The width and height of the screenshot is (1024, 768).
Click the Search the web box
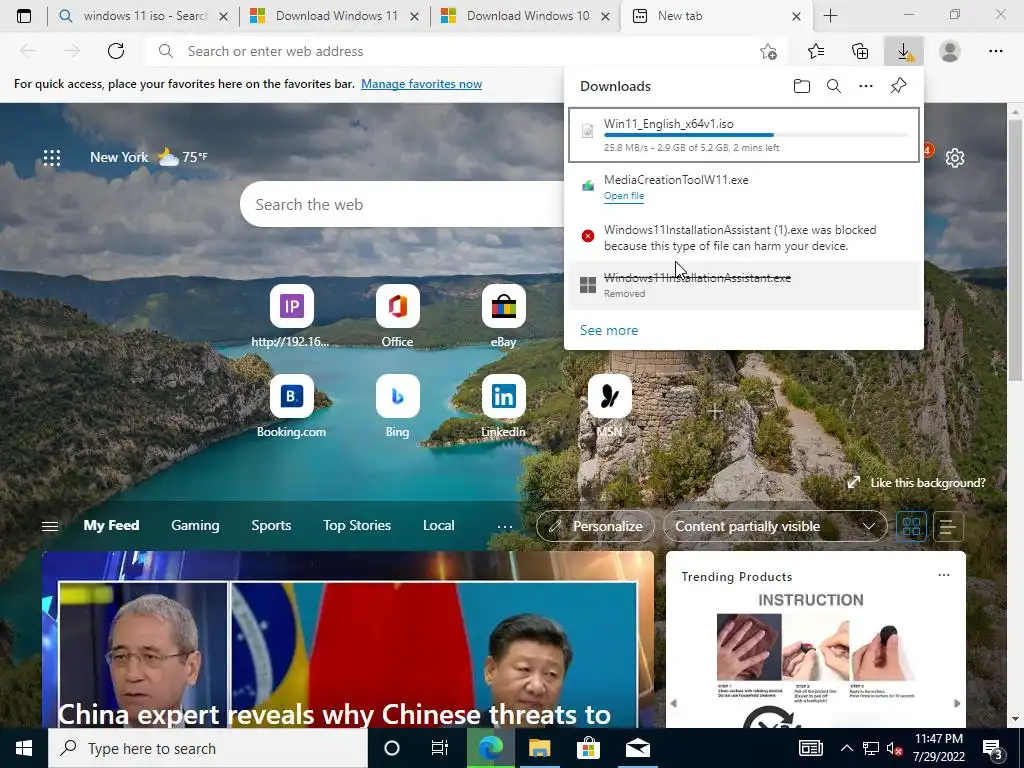402,204
